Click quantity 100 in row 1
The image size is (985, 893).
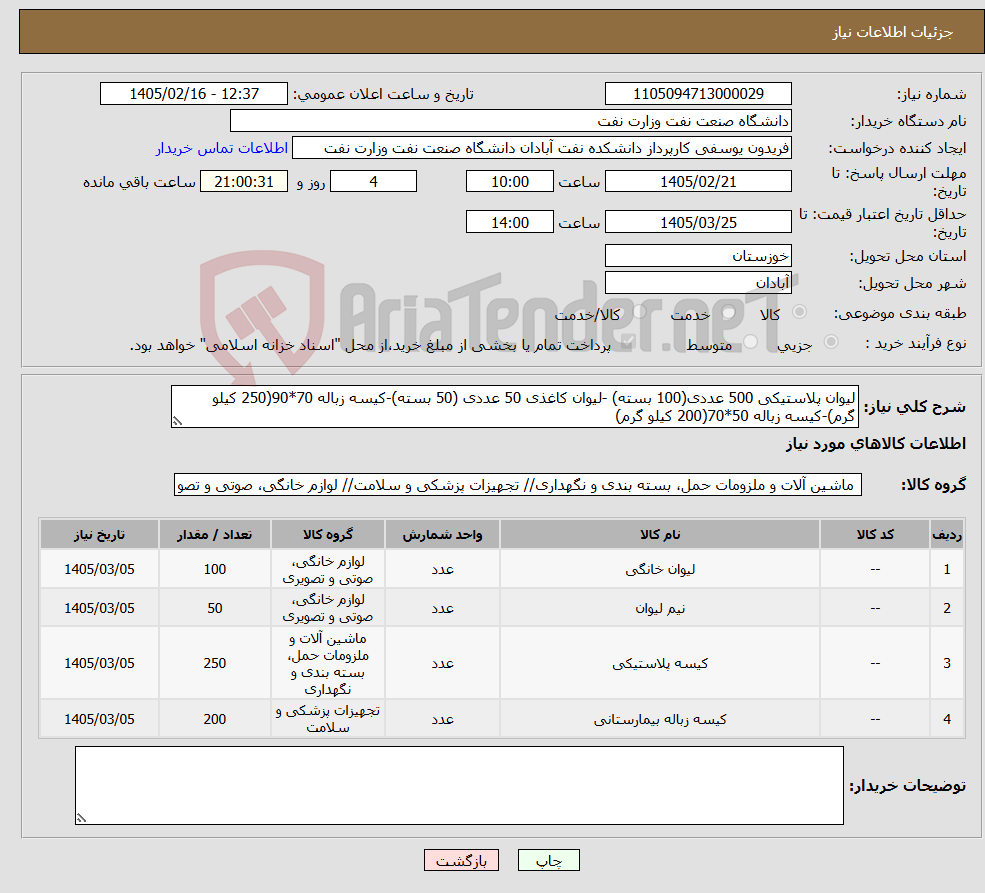(x=214, y=569)
